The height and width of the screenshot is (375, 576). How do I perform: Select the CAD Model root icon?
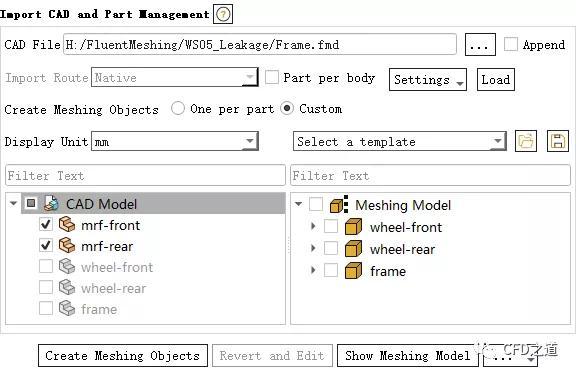tap(51, 203)
